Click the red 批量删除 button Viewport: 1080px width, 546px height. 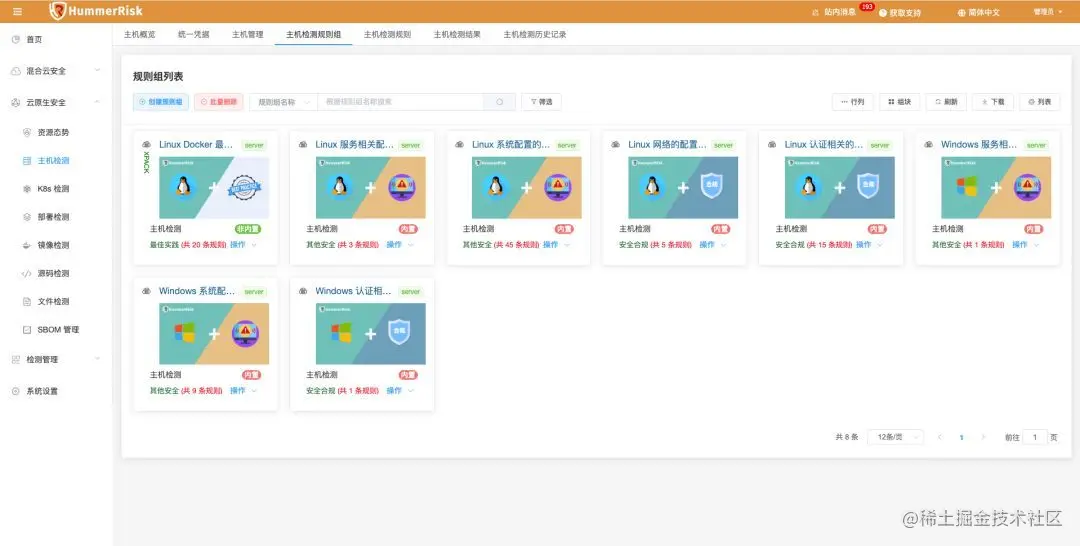[x=218, y=102]
